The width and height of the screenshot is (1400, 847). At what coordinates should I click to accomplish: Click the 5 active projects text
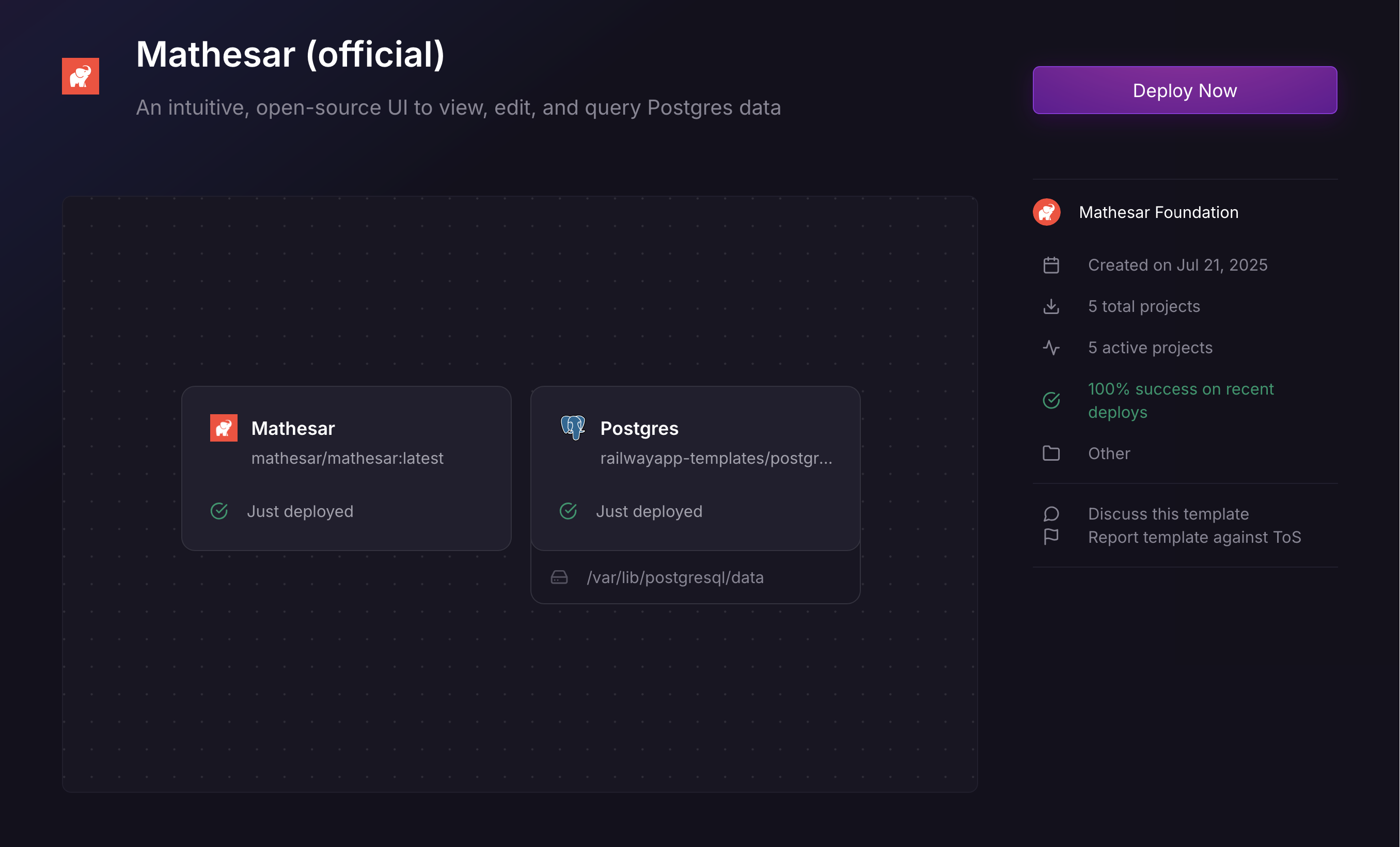pos(1150,348)
